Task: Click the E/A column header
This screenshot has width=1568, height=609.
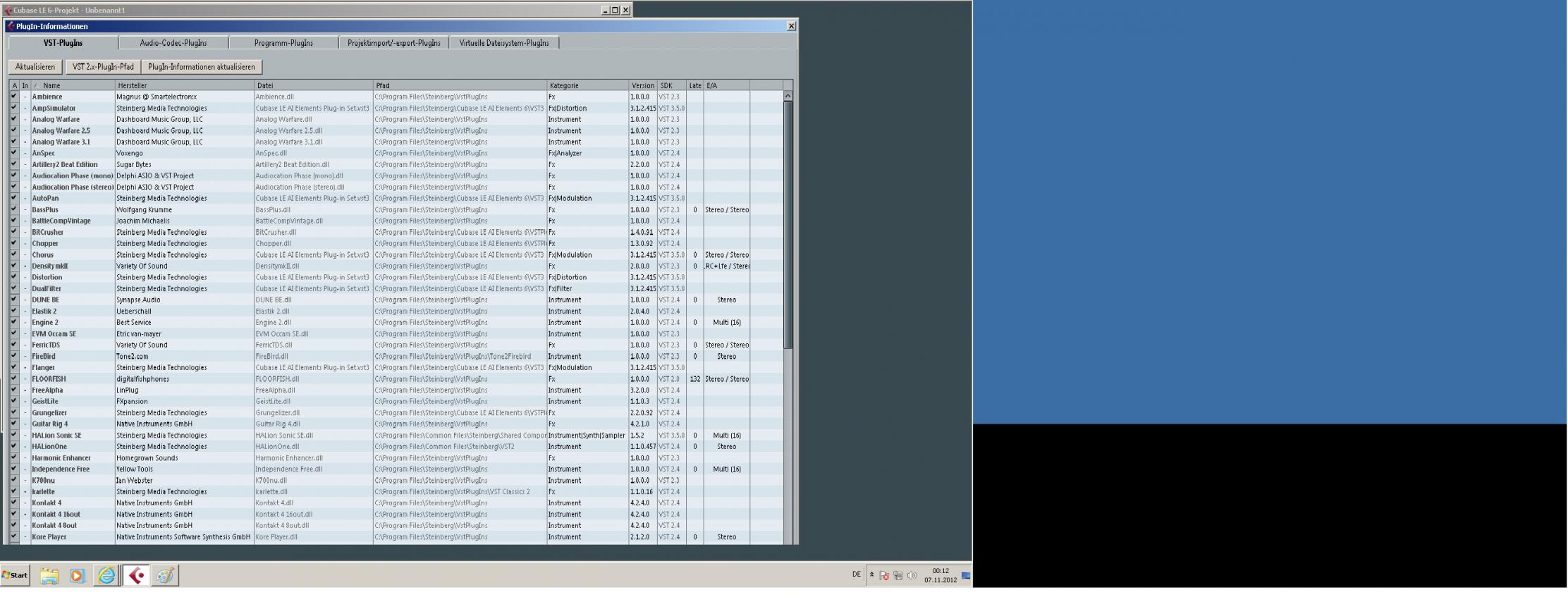Action: point(727,85)
